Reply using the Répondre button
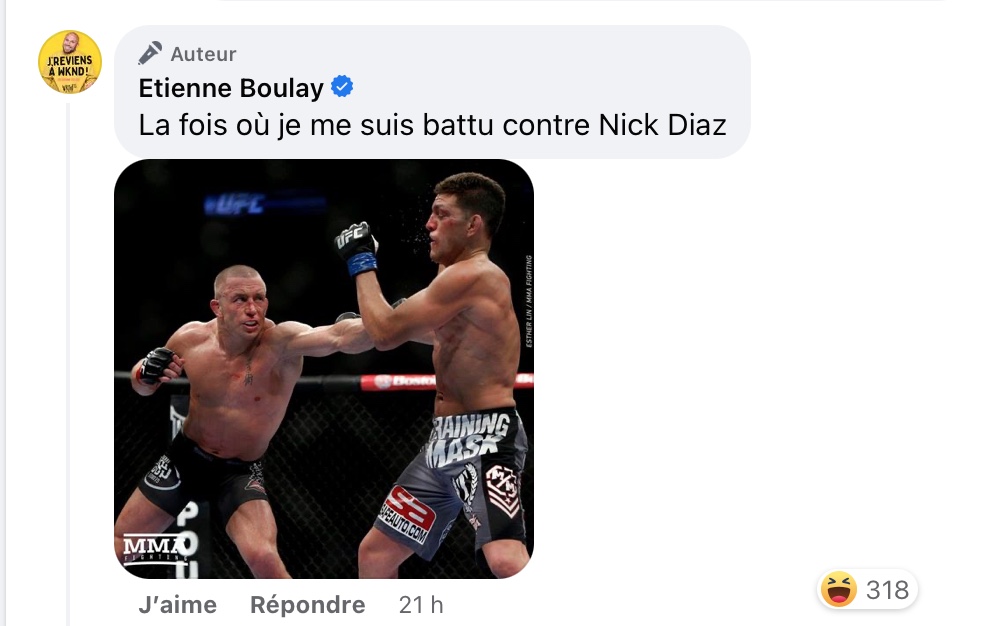996x626 pixels. (x=307, y=604)
